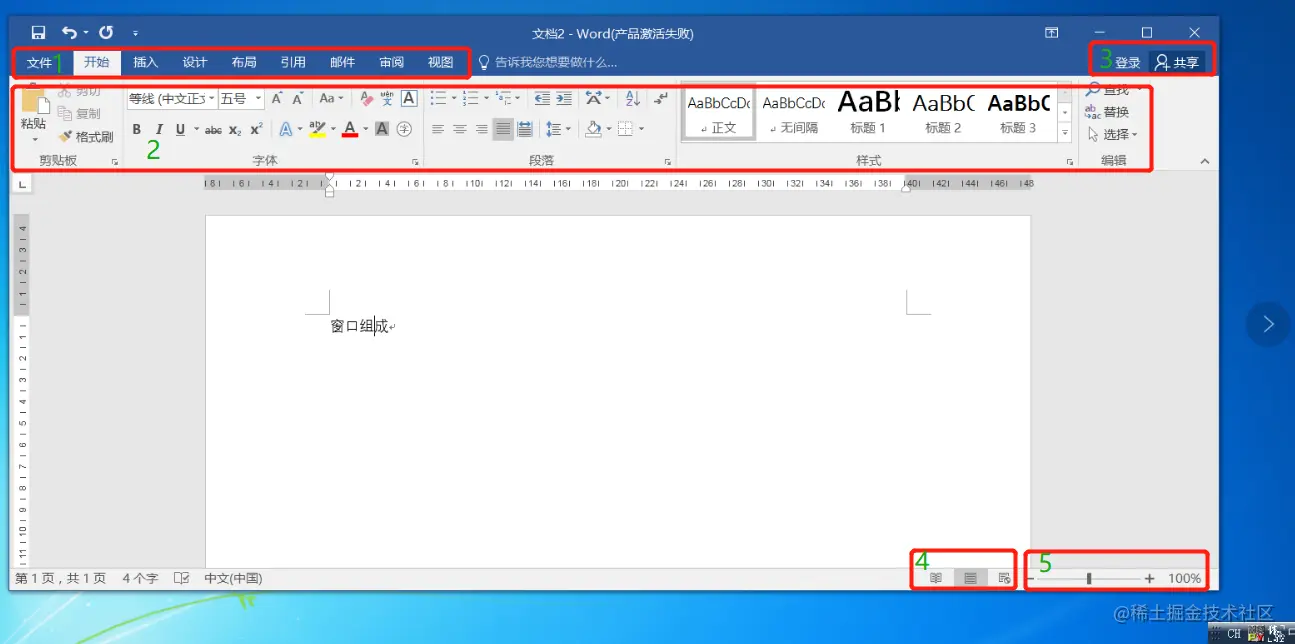Switch to the 邮件 ribbon tab
This screenshot has width=1295, height=644.
(342, 63)
